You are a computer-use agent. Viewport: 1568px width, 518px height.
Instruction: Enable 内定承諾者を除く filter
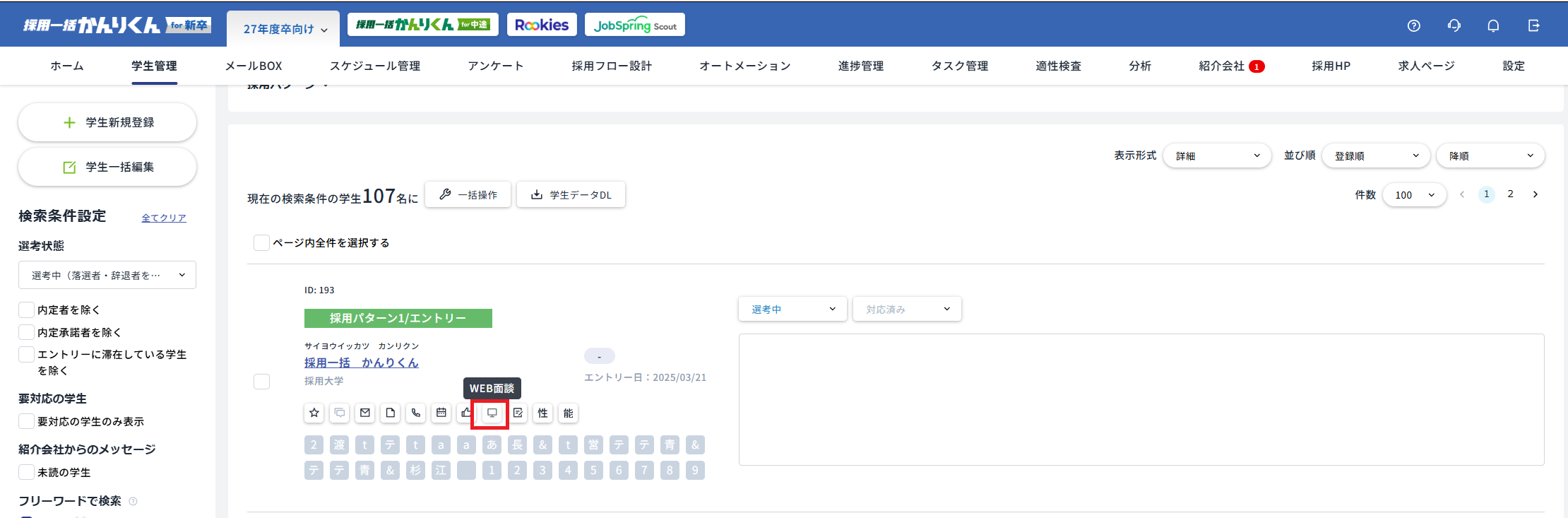point(26,332)
